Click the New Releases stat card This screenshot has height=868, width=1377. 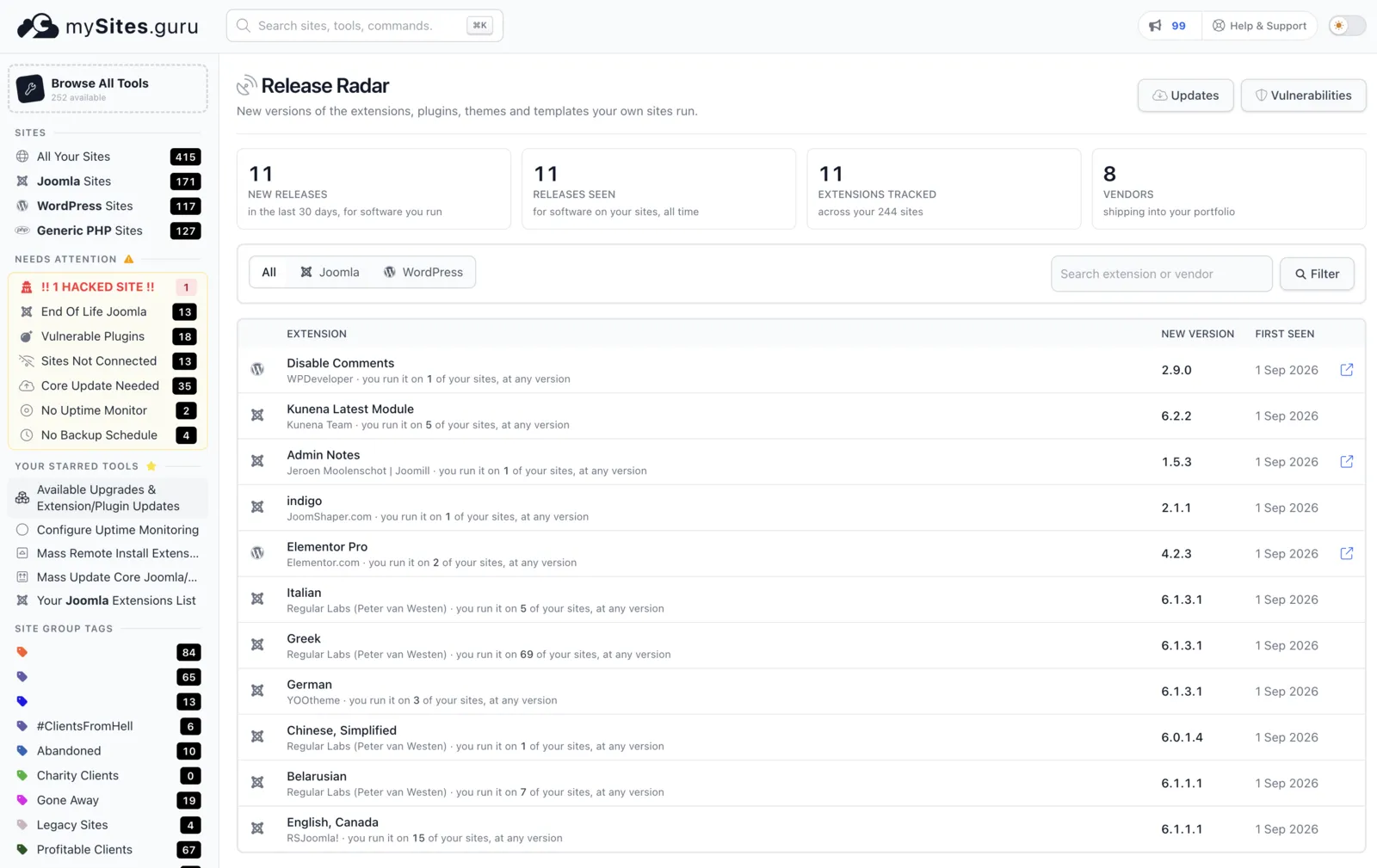tap(374, 189)
